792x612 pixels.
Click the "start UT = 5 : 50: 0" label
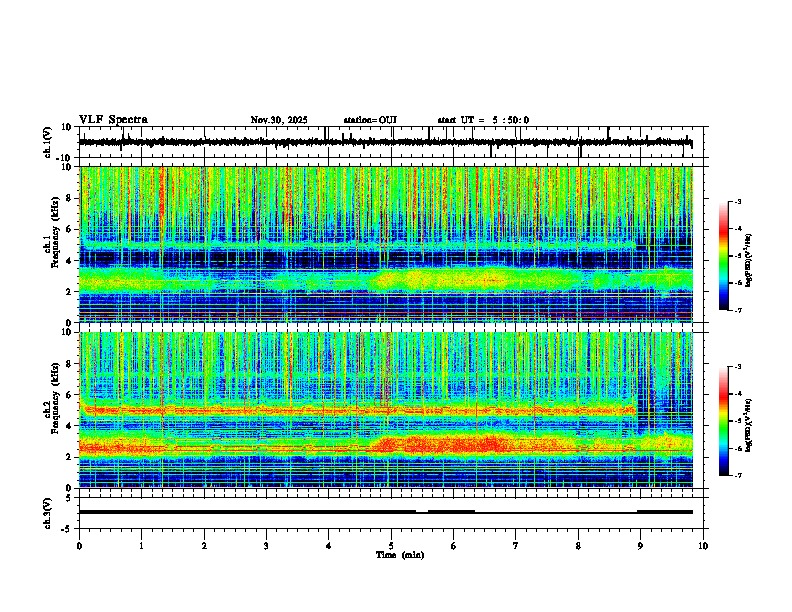click(483, 120)
